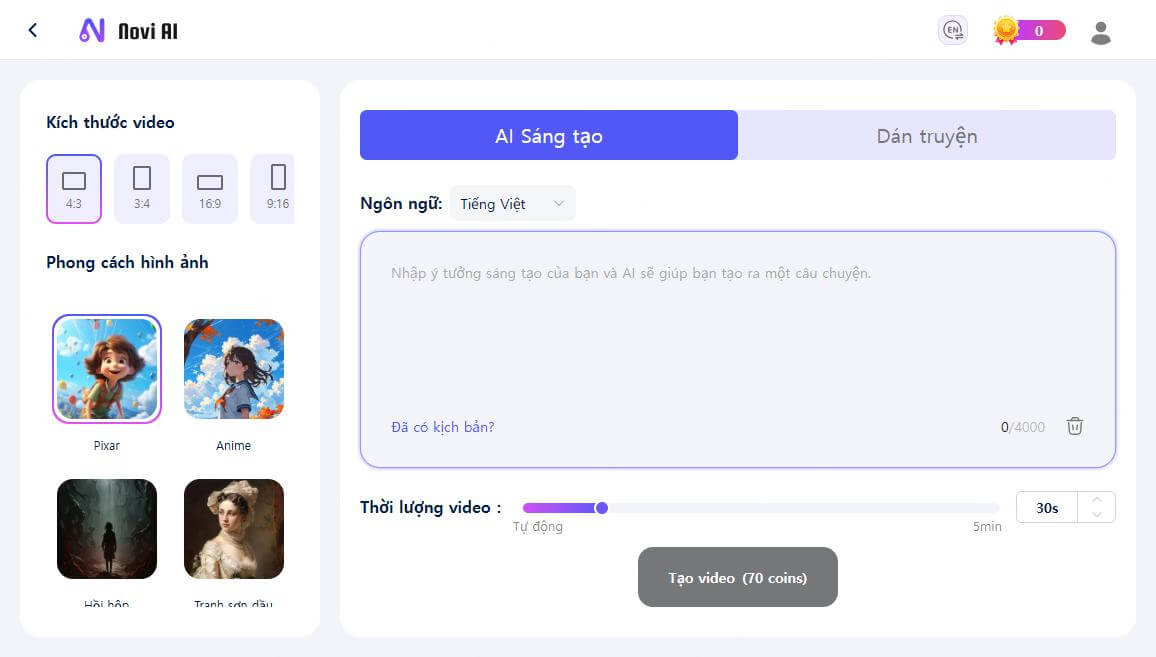Choose the 3:4 portrait video size
The image size is (1156, 657).
[142, 188]
